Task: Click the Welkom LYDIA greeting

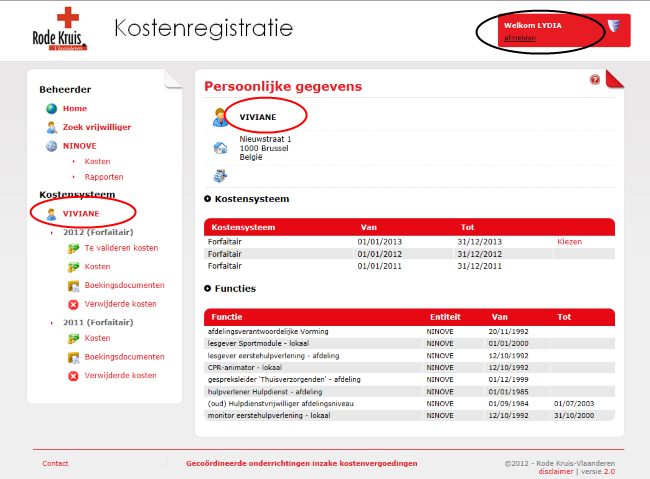Action: tap(533, 25)
